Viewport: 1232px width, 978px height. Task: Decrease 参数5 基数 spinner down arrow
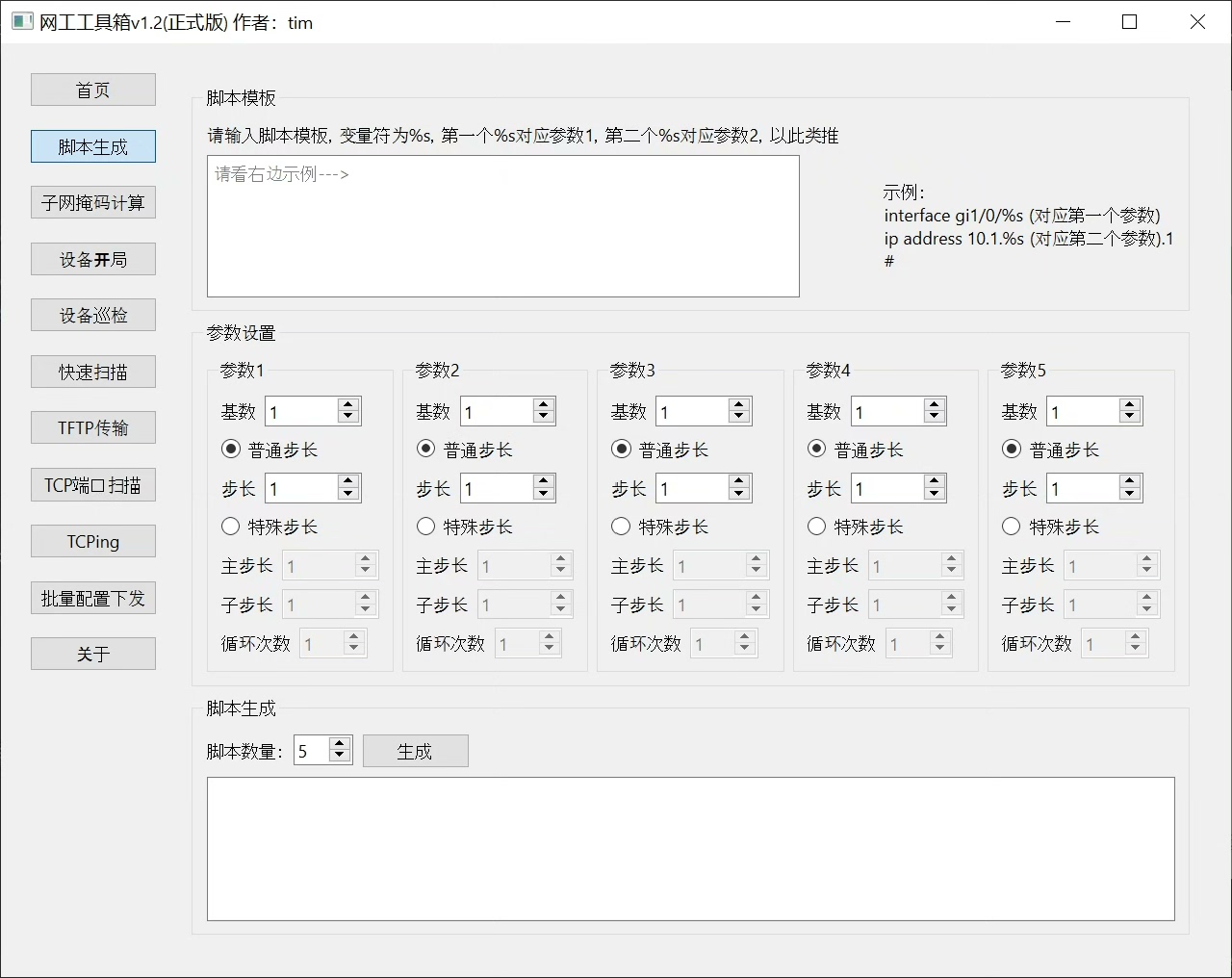coord(1130,418)
